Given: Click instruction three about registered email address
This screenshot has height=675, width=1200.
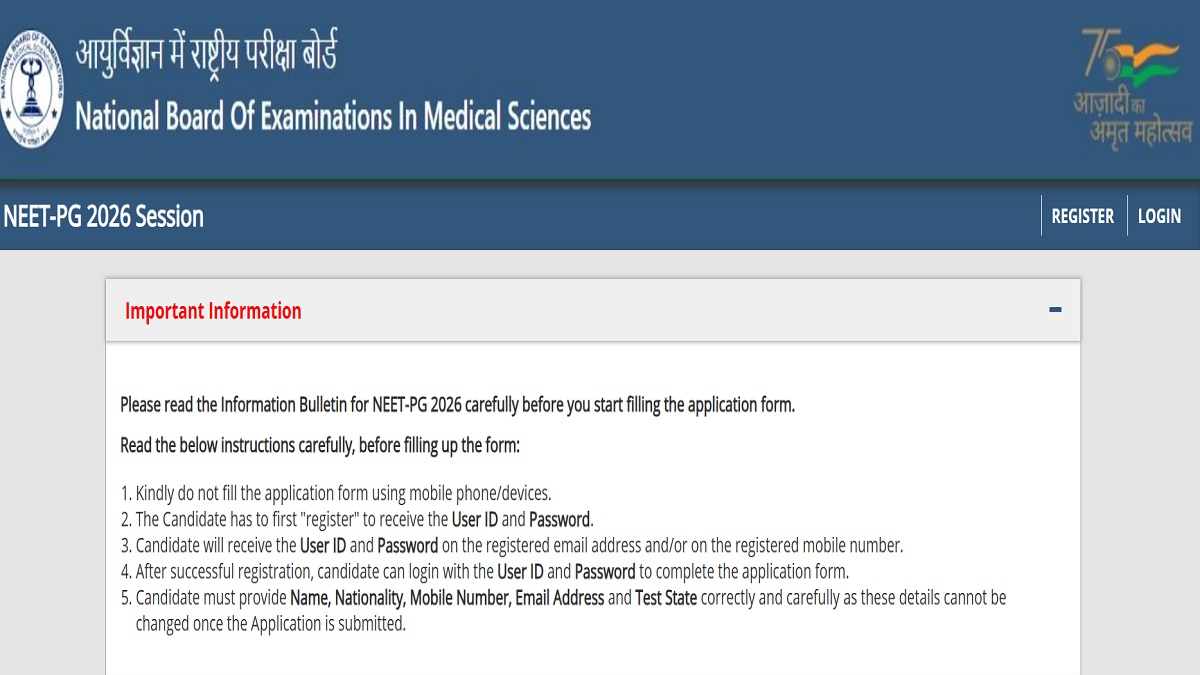Looking at the screenshot, I should (512, 545).
